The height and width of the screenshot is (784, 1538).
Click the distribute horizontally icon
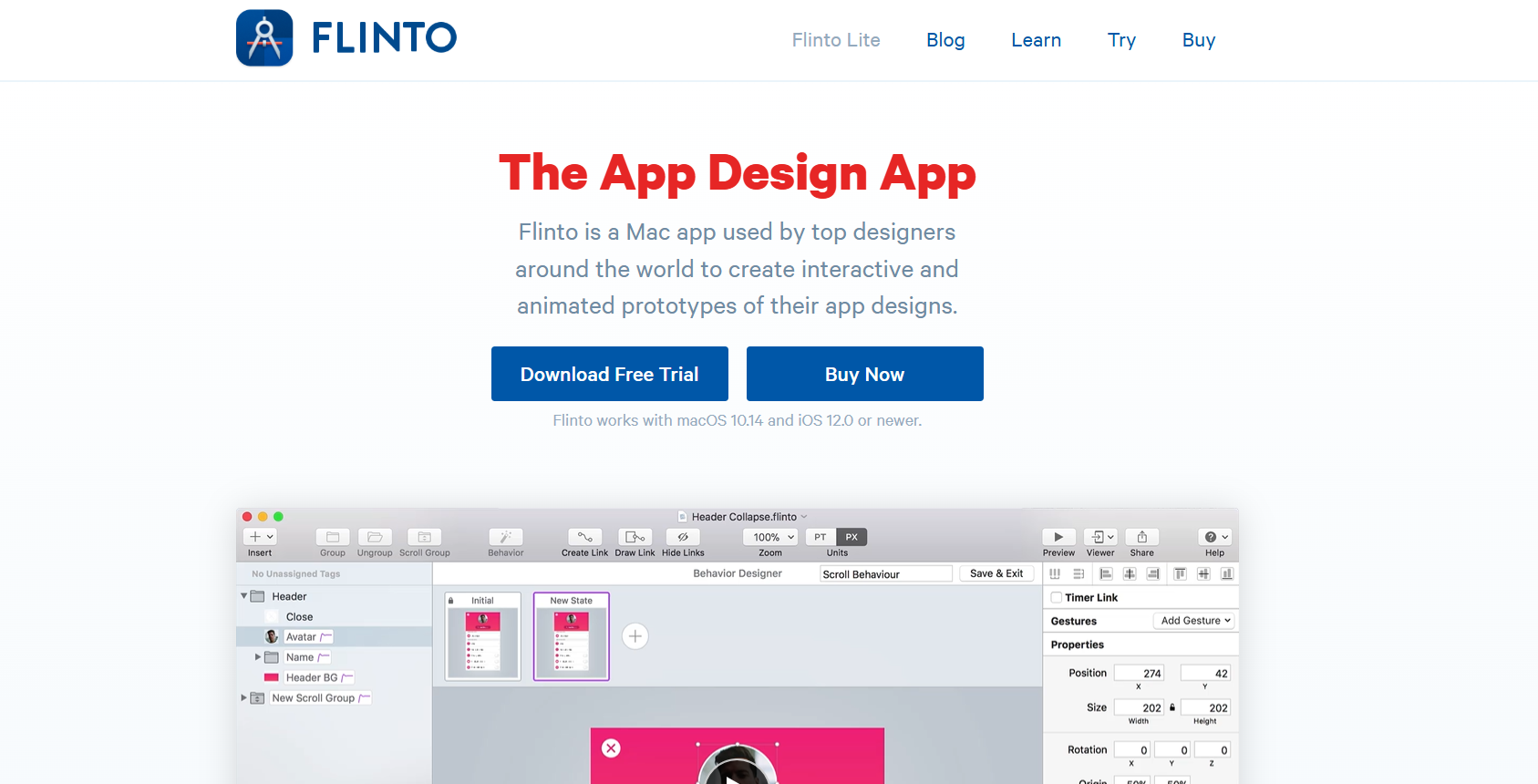click(x=1055, y=573)
